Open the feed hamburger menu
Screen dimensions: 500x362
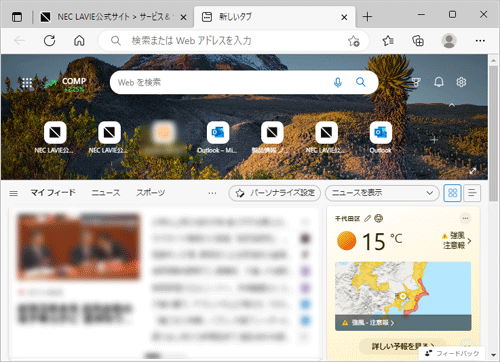pyautogui.click(x=14, y=193)
